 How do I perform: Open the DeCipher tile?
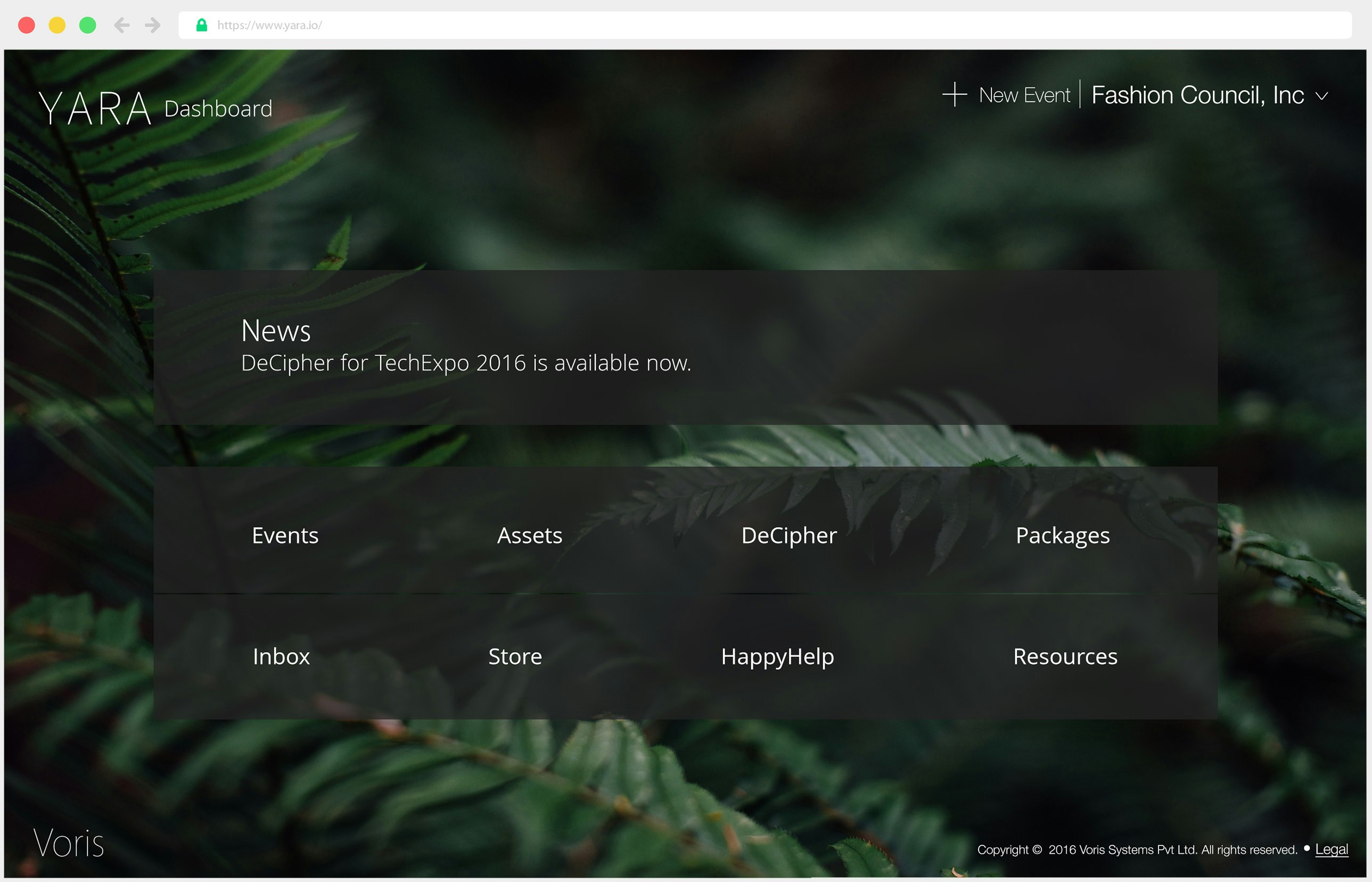pyautogui.click(x=789, y=535)
